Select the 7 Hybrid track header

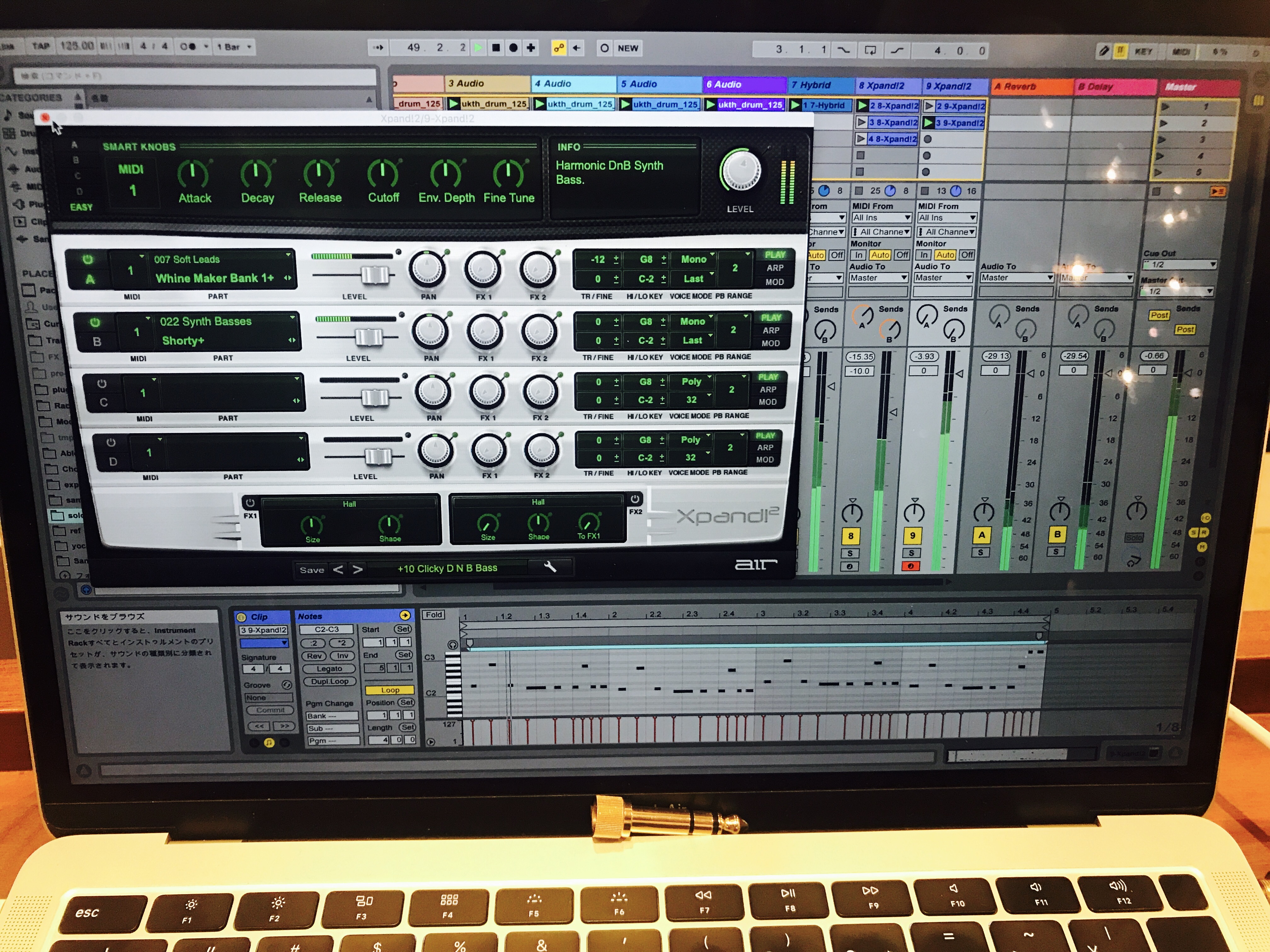tap(821, 85)
